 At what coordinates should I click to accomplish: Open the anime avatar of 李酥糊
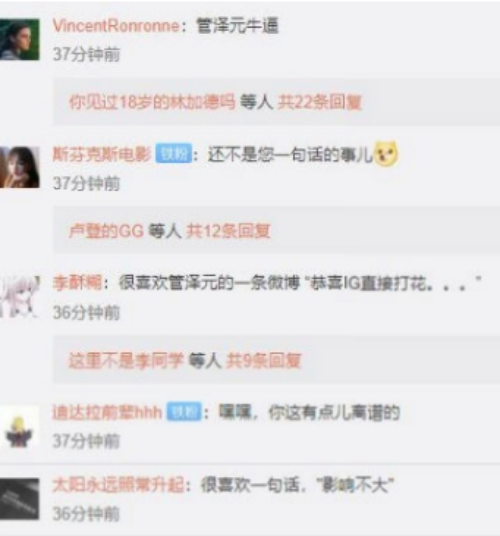pos(19,296)
